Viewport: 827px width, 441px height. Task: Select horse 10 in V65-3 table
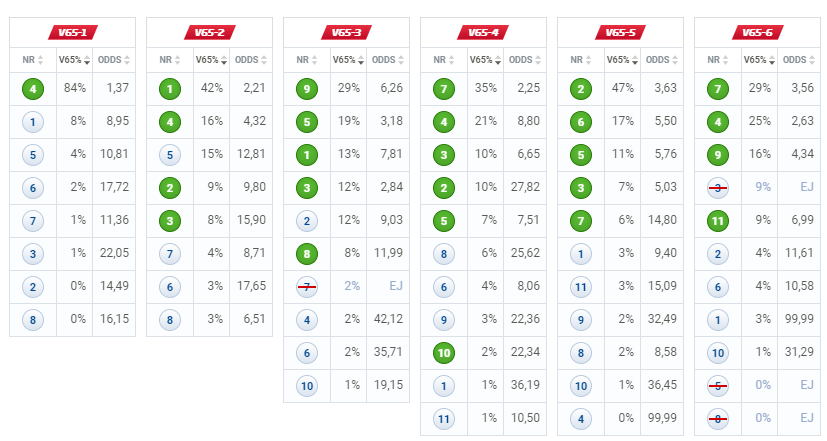click(x=307, y=386)
